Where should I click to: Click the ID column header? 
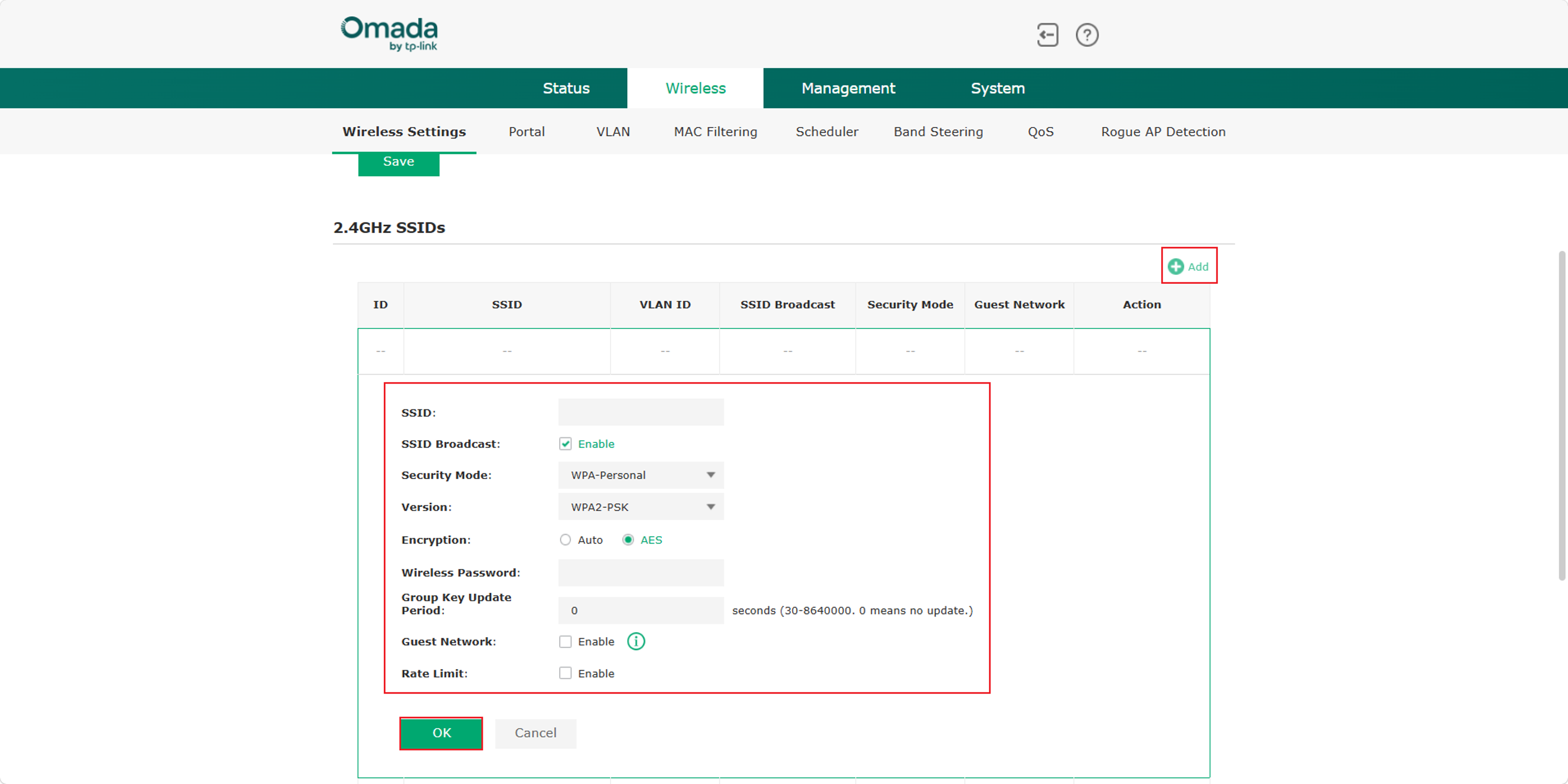point(381,304)
